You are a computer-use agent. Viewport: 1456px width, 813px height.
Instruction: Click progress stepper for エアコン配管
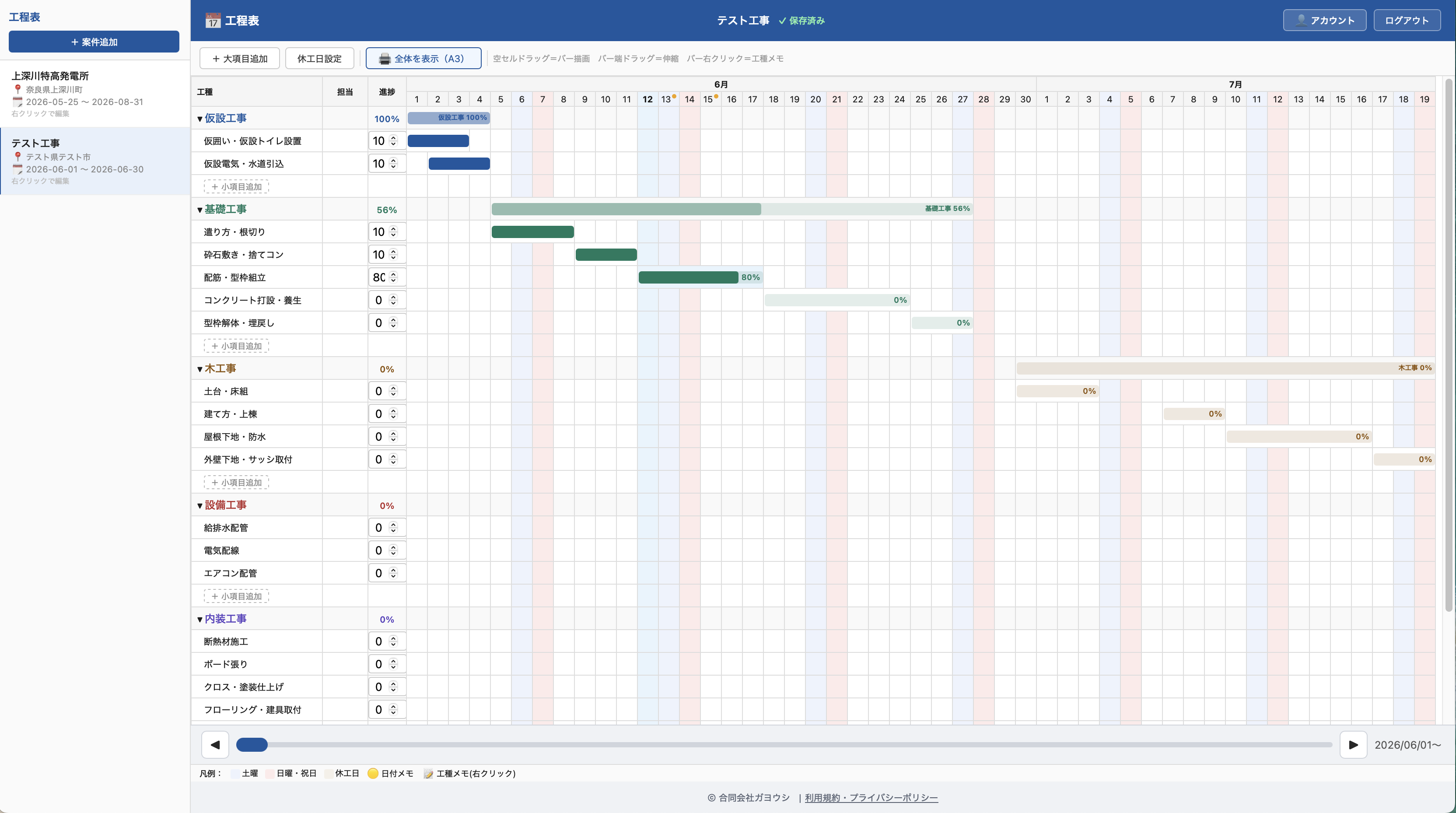pyautogui.click(x=393, y=573)
